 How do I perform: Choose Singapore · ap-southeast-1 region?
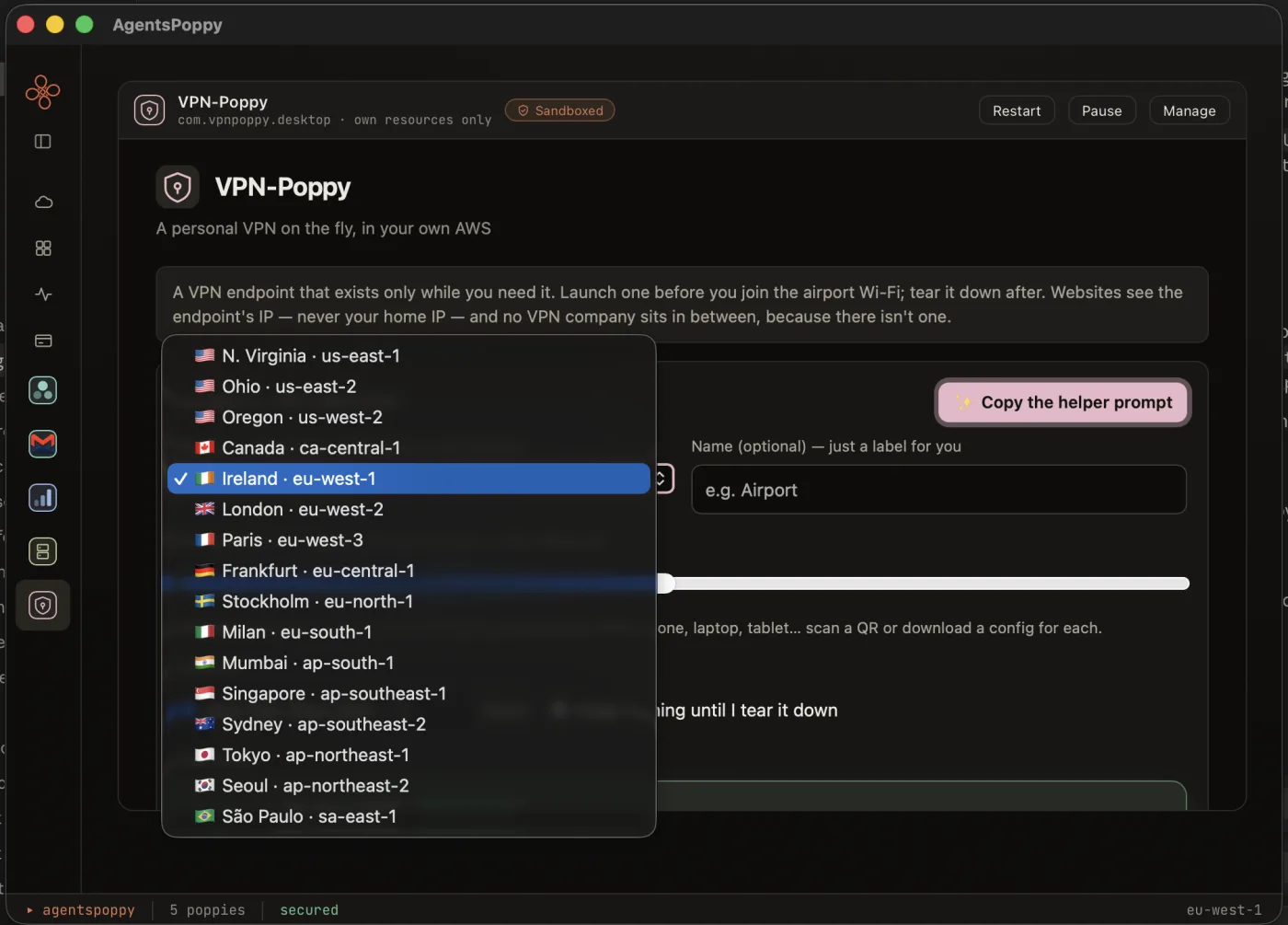tap(408, 693)
